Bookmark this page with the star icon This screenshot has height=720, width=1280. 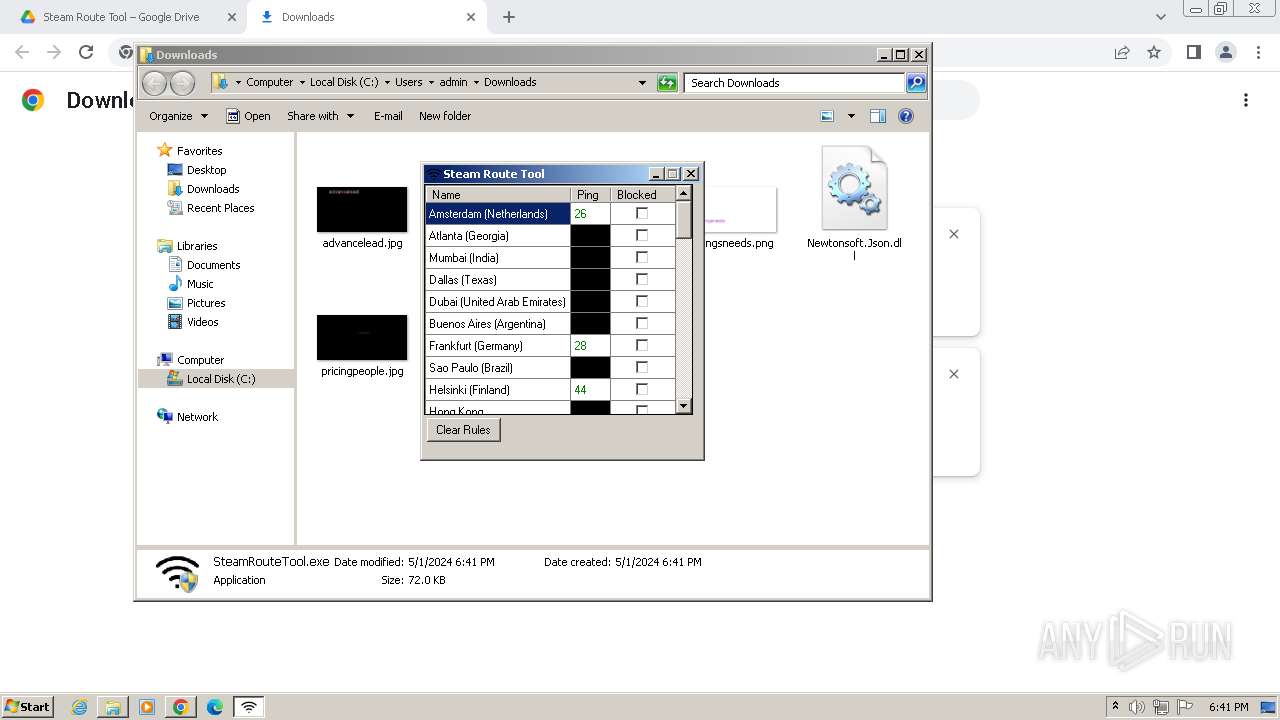[1154, 52]
